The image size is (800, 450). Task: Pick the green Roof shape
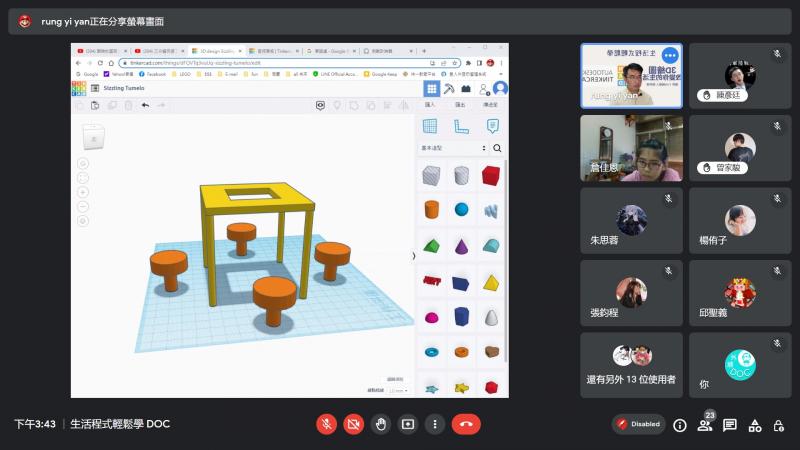pyautogui.click(x=432, y=246)
